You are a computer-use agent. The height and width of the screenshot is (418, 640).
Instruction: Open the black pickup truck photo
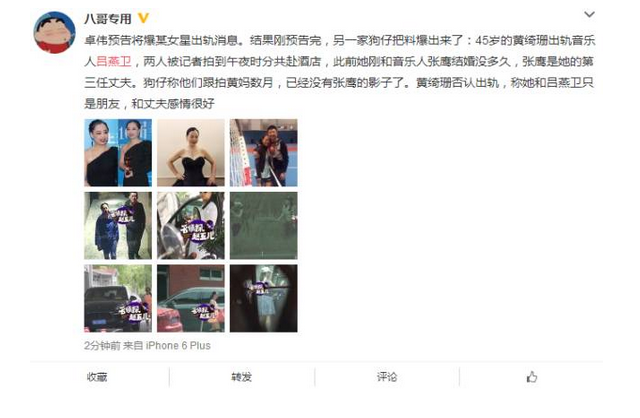click(x=118, y=298)
